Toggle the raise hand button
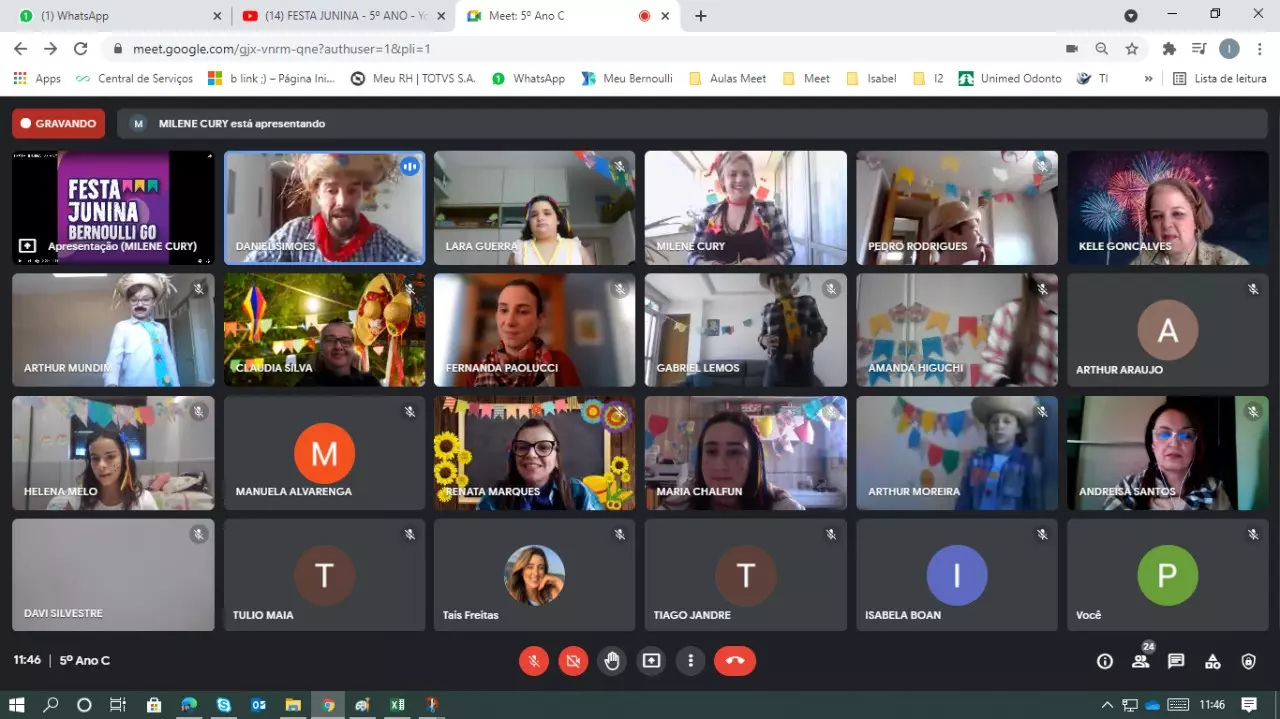This screenshot has width=1280, height=719. (612, 661)
